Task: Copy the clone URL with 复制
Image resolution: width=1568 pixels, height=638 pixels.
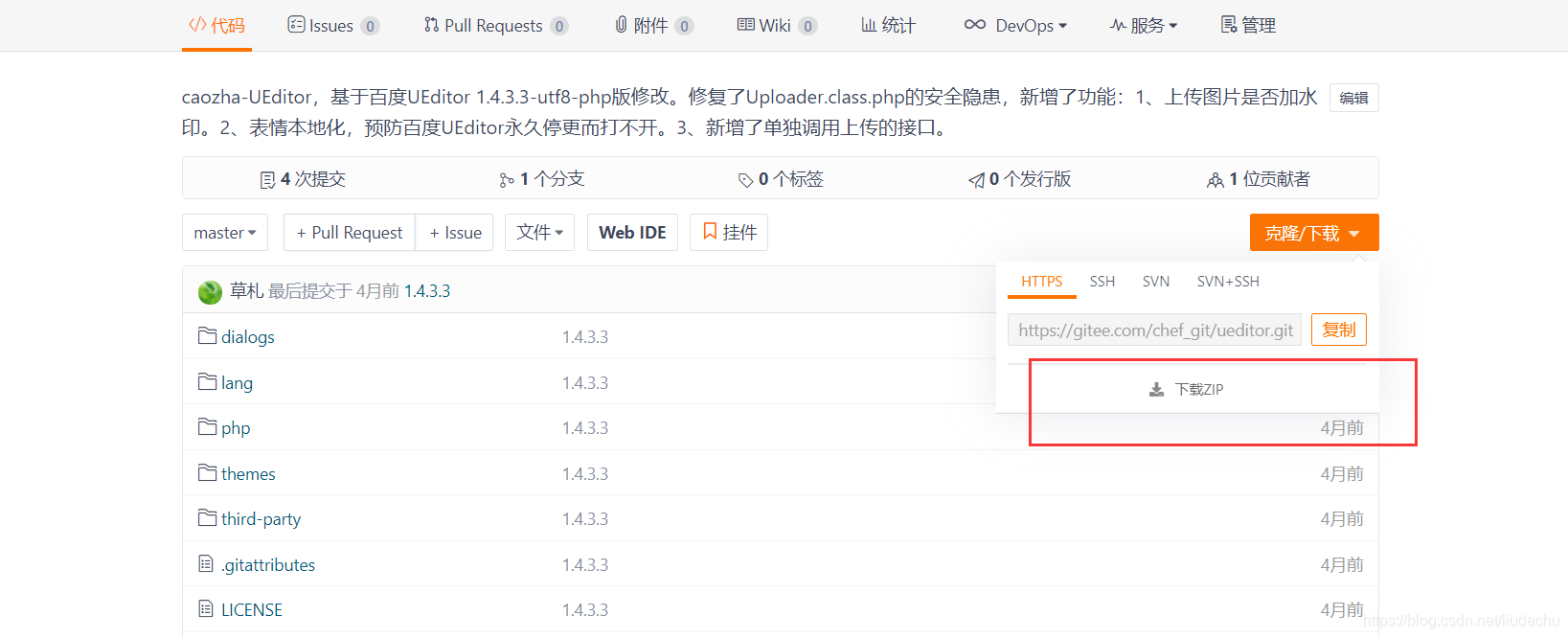Action: point(1339,330)
